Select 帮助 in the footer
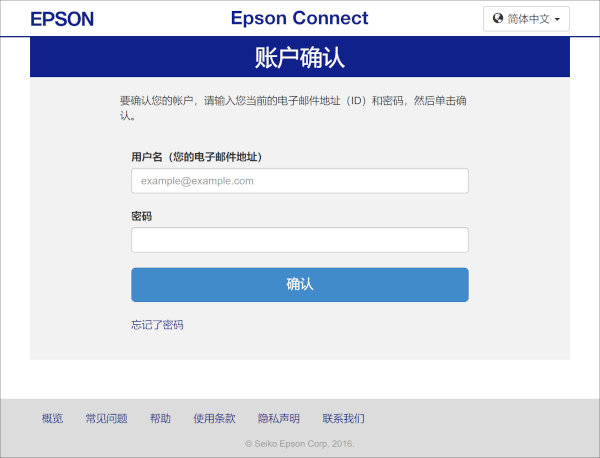 [160, 418]
